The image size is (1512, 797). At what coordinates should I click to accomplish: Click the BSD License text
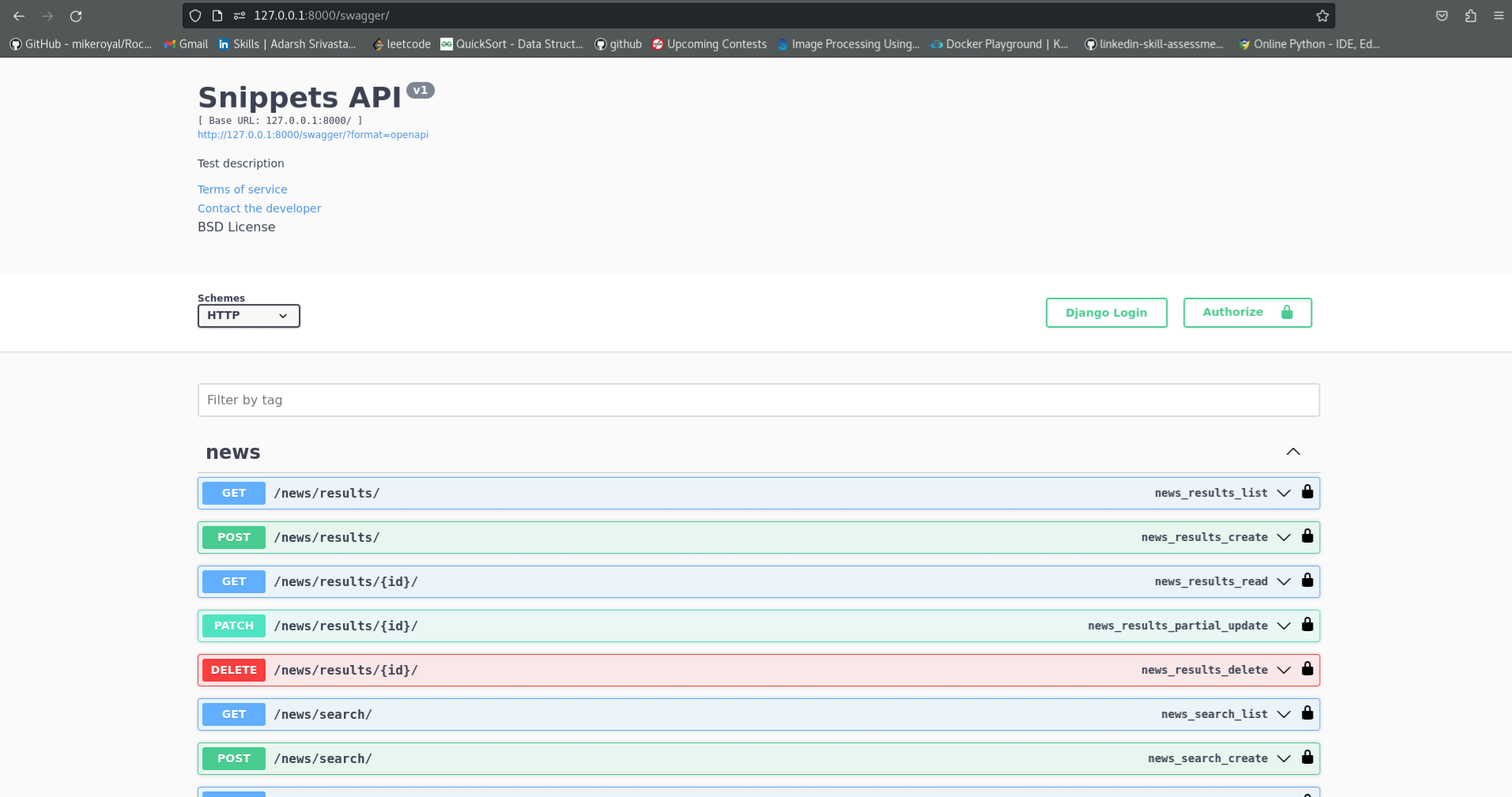click(236, 227)
